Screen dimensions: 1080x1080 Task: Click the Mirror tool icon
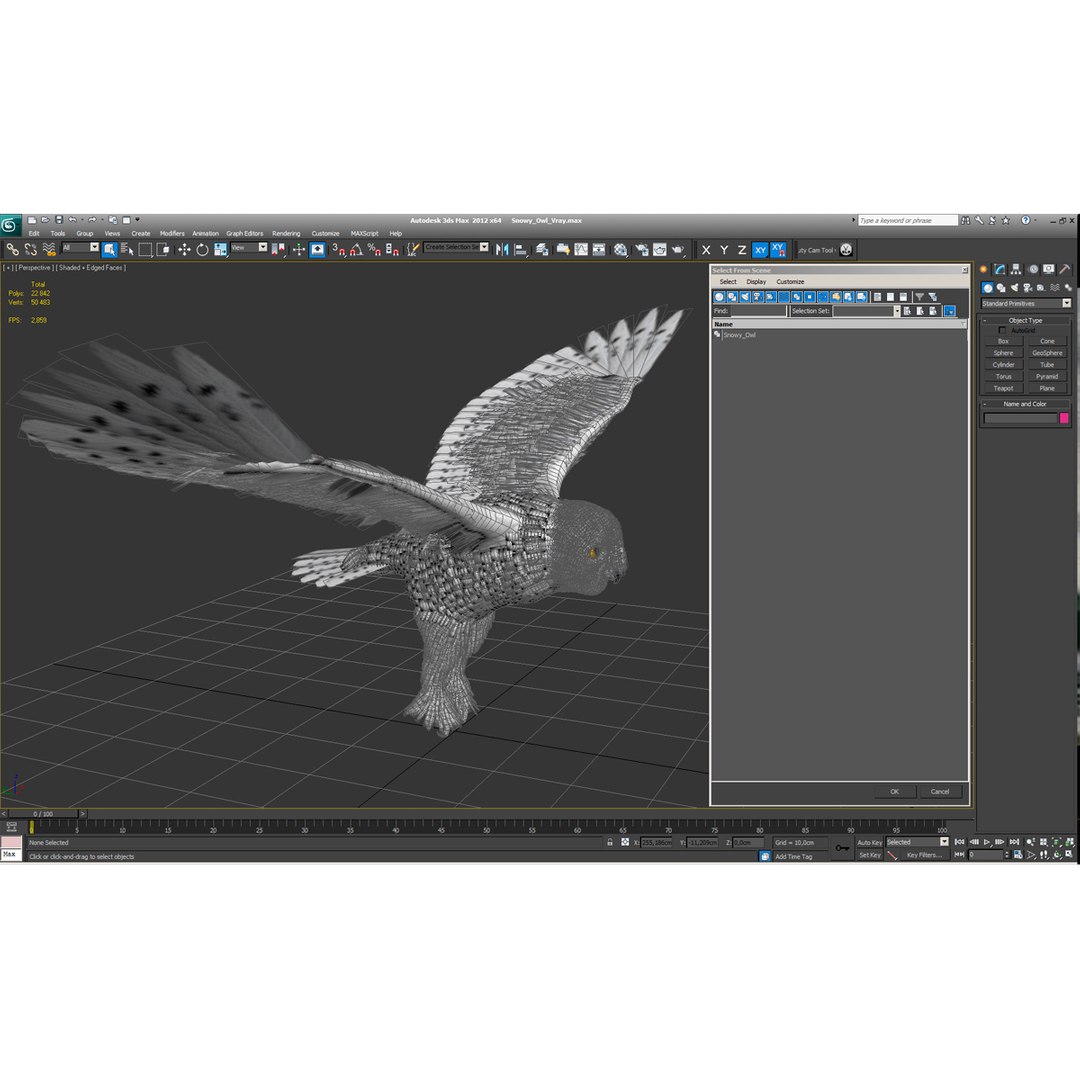click(x=502, y=249)
